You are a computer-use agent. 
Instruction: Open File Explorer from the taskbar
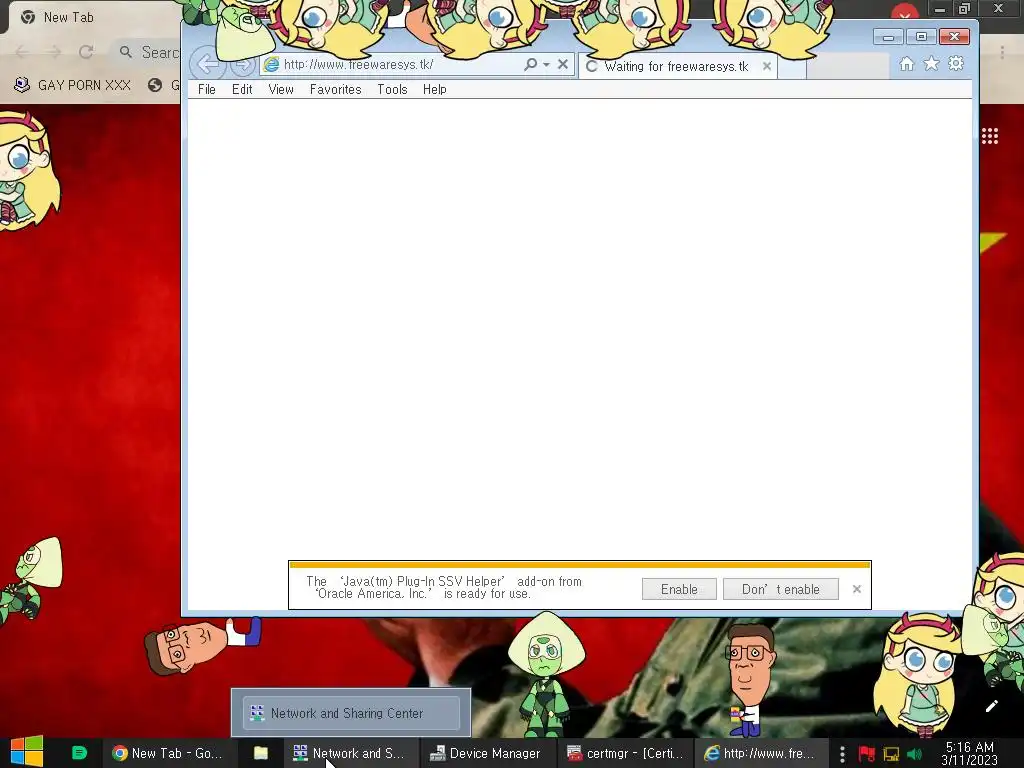click(261, 753)
